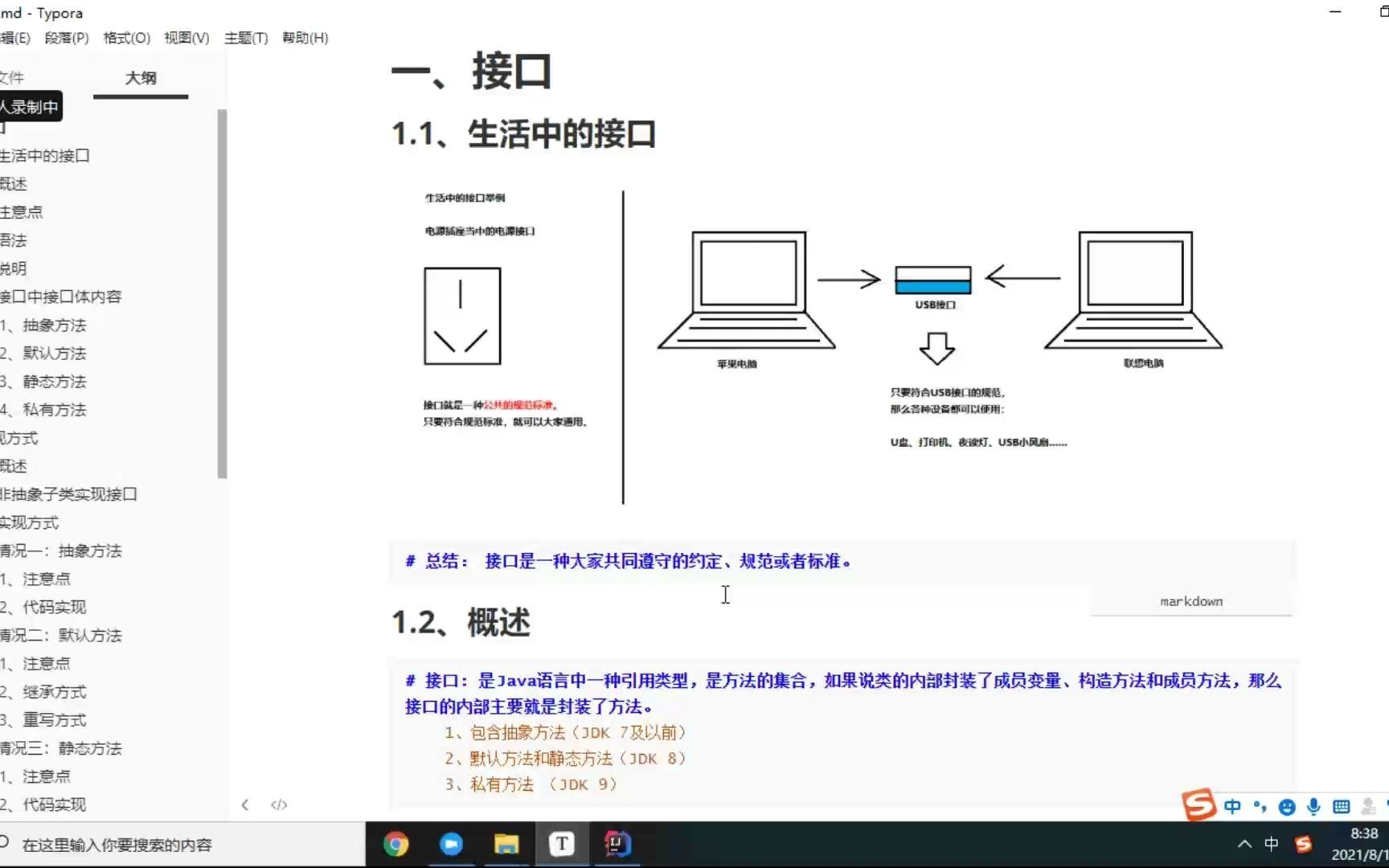
Task: Click the Sogou microphone voice input
Action: (1313, 806)
